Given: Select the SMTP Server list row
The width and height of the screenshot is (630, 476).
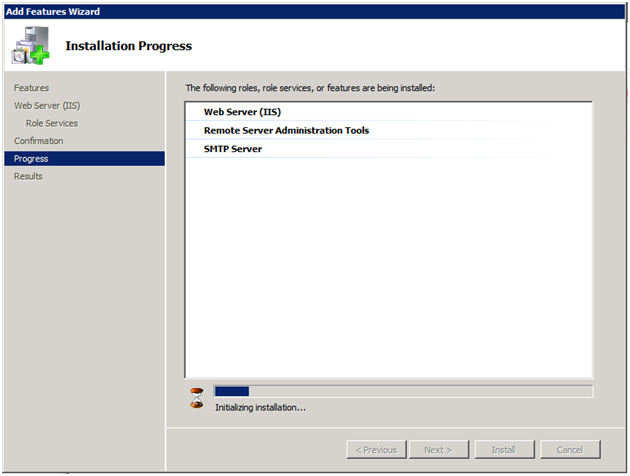Looking at the screenshot, I should pos(389,149).
